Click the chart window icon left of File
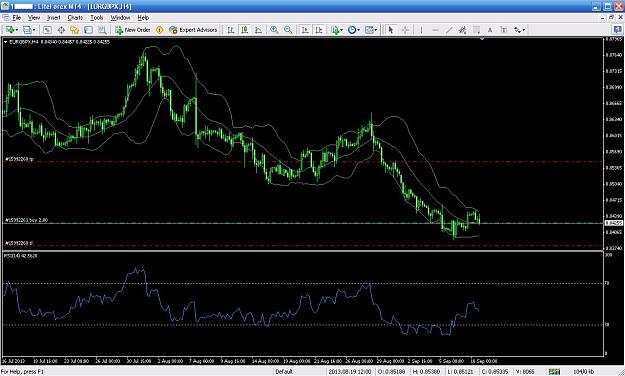The image size is (625, 376). (6, 18)
